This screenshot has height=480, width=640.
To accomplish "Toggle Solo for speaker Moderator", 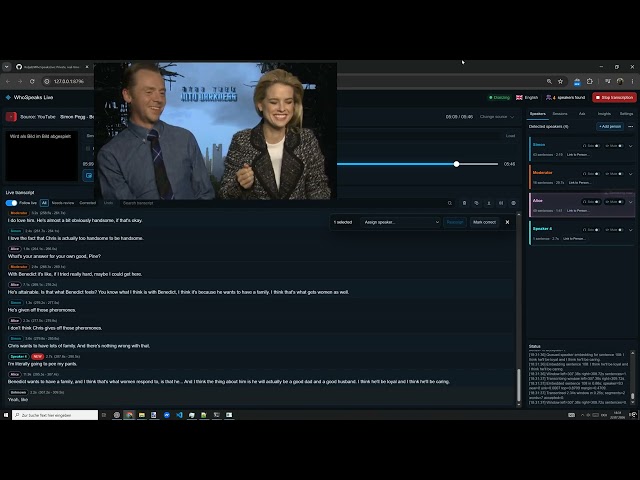I will [x=591, y=173].
